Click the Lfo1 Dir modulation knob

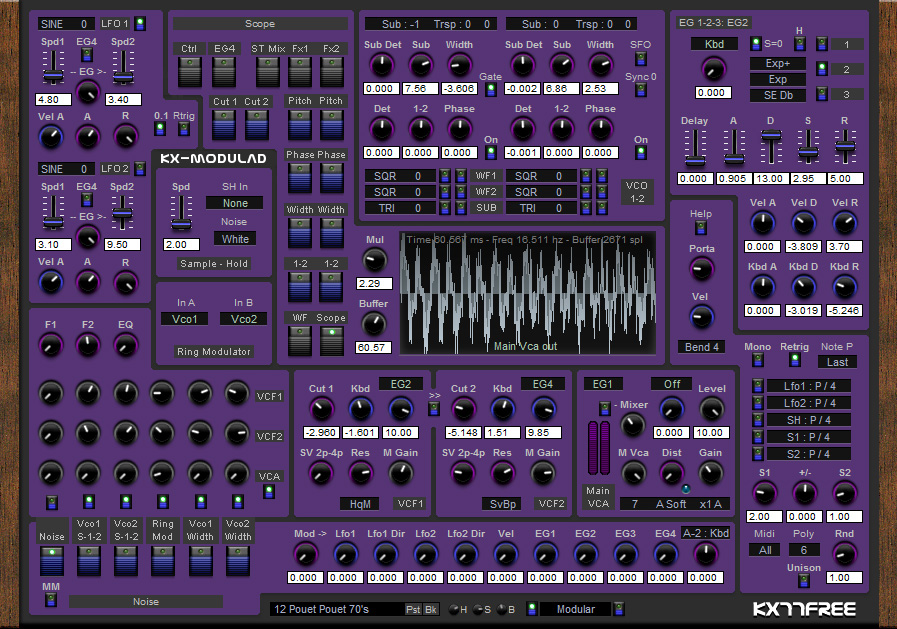[386, 555]
